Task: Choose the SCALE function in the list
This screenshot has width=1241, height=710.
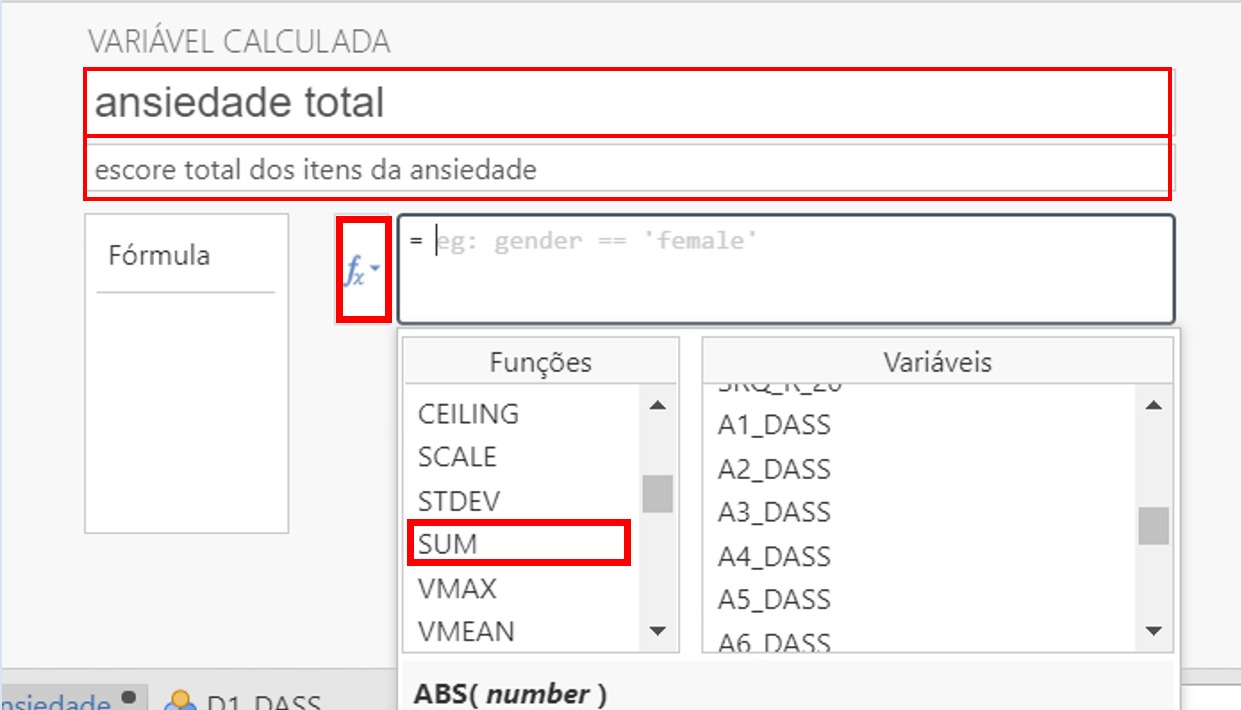Action: pyautogui.click(x=457, y=457)
